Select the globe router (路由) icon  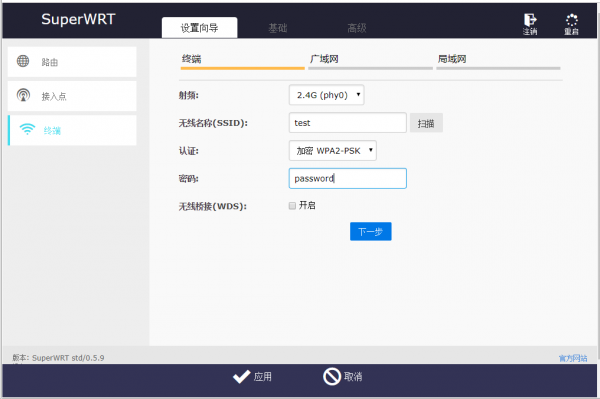click(x=23, y=61)
